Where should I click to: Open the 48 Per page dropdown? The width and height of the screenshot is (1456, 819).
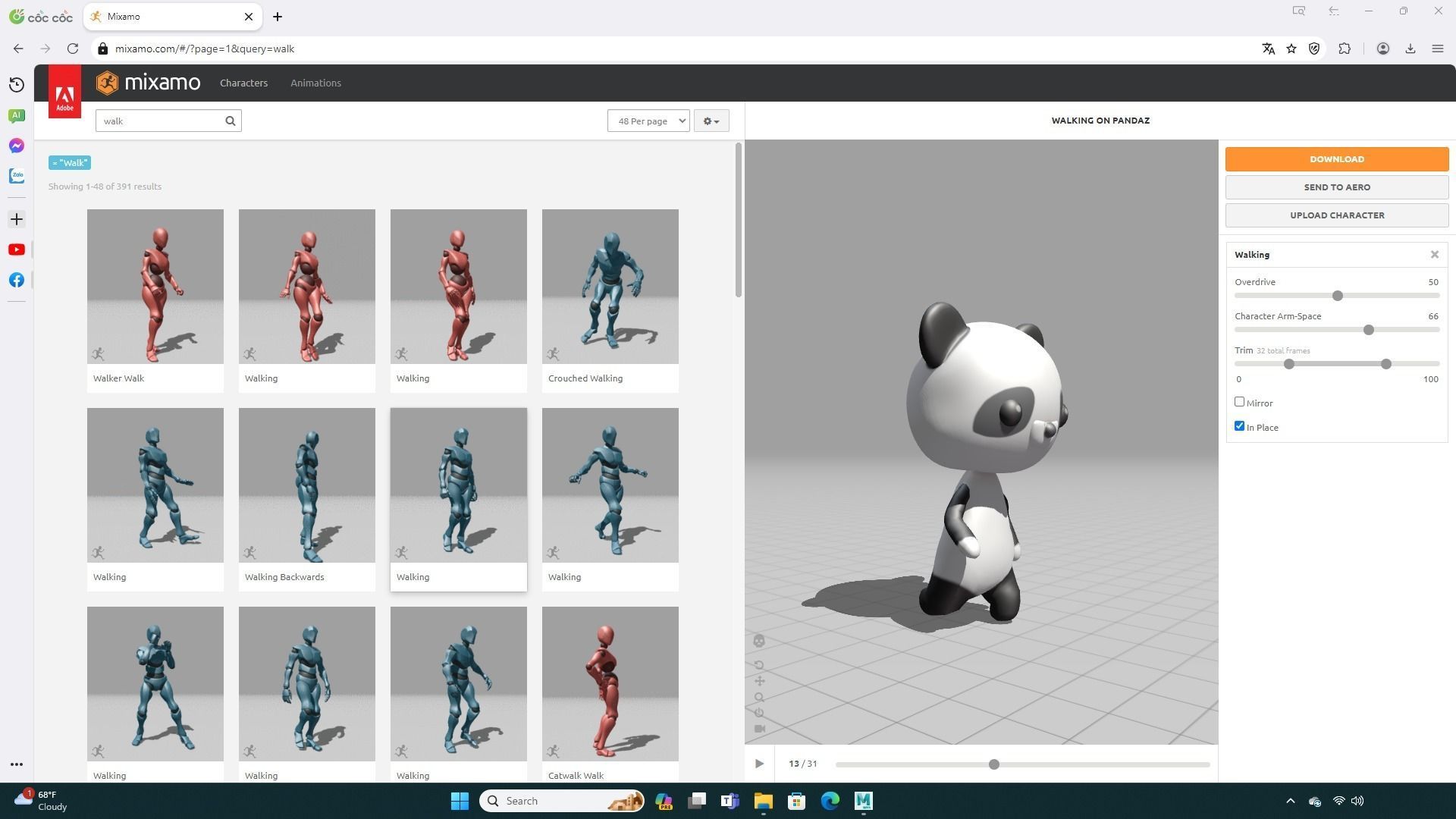click(x=648, y=121)
